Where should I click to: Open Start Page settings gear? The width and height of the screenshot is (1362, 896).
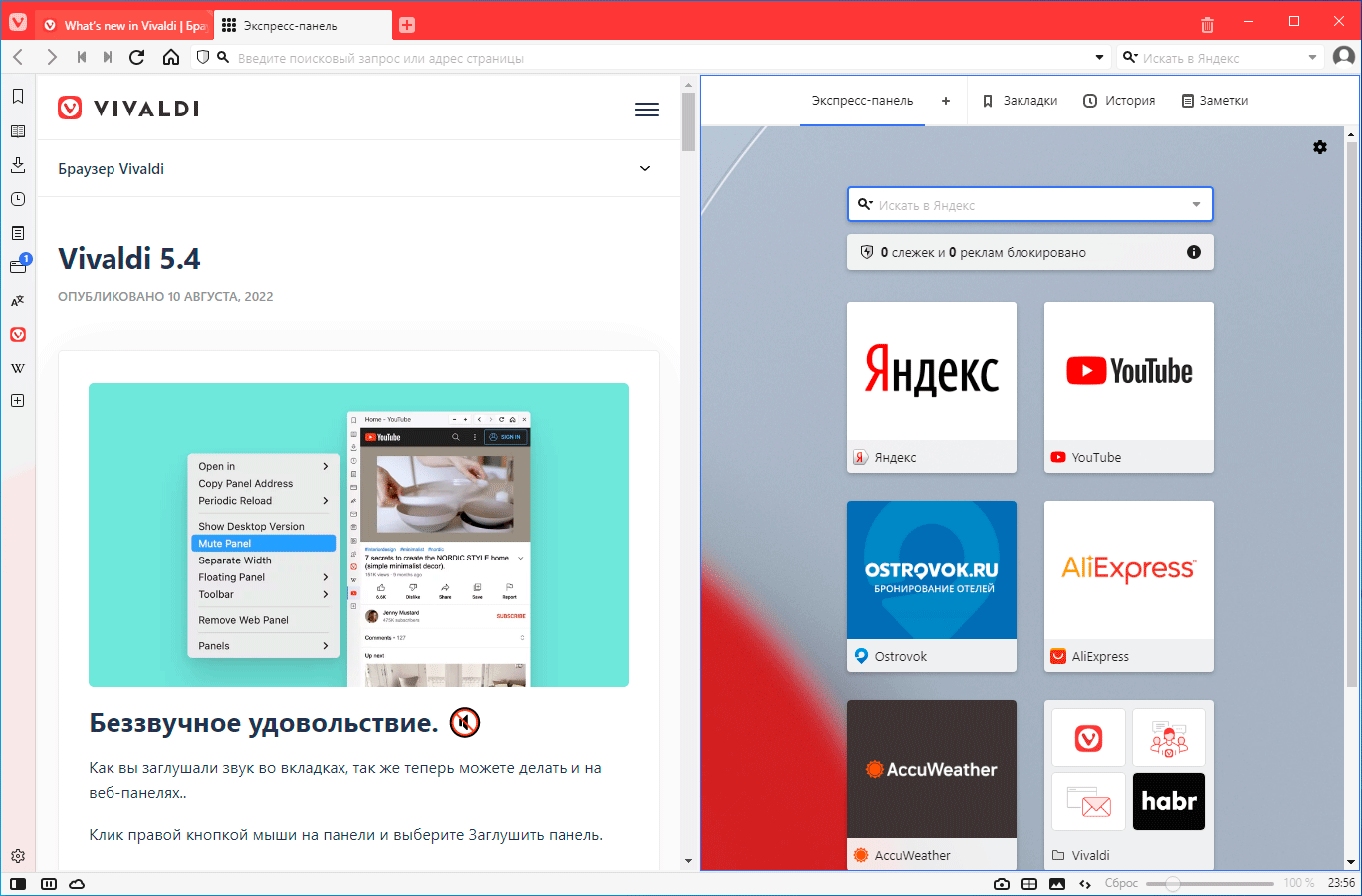pyautogui.click(x=1320, y=147)
